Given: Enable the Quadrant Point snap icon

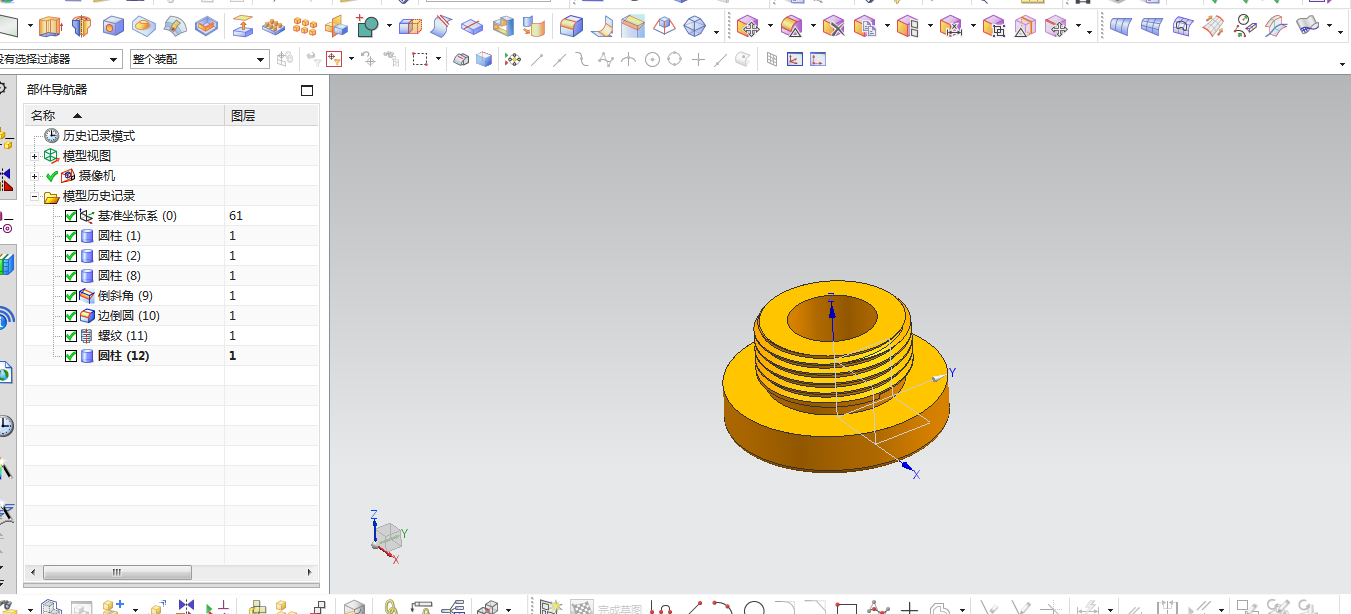Looking at the screenshot, I should tap(674, 60).
